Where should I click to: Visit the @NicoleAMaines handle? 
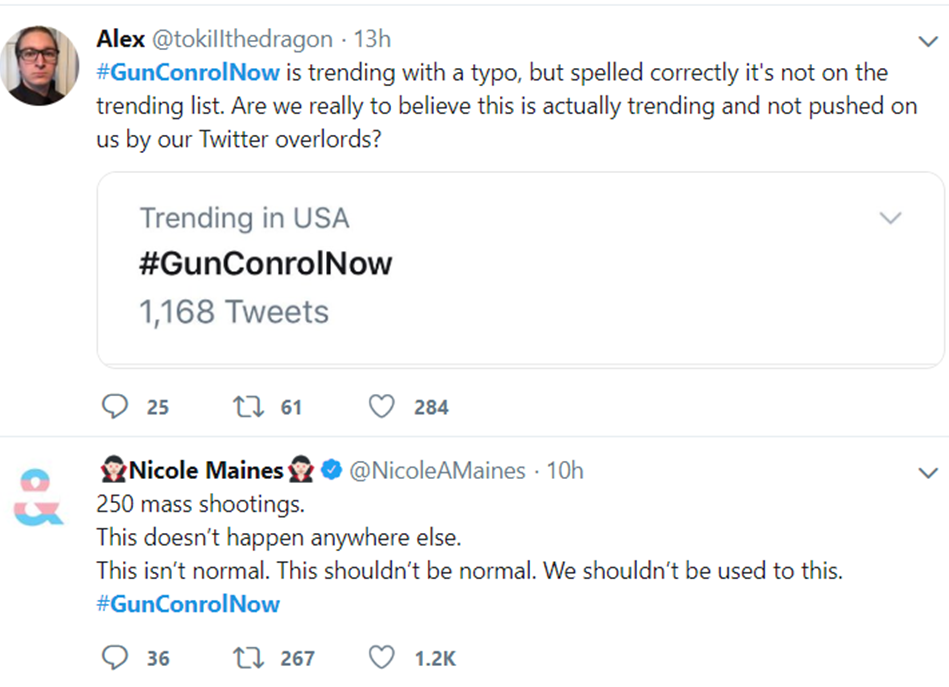click(x=438, y=470)
